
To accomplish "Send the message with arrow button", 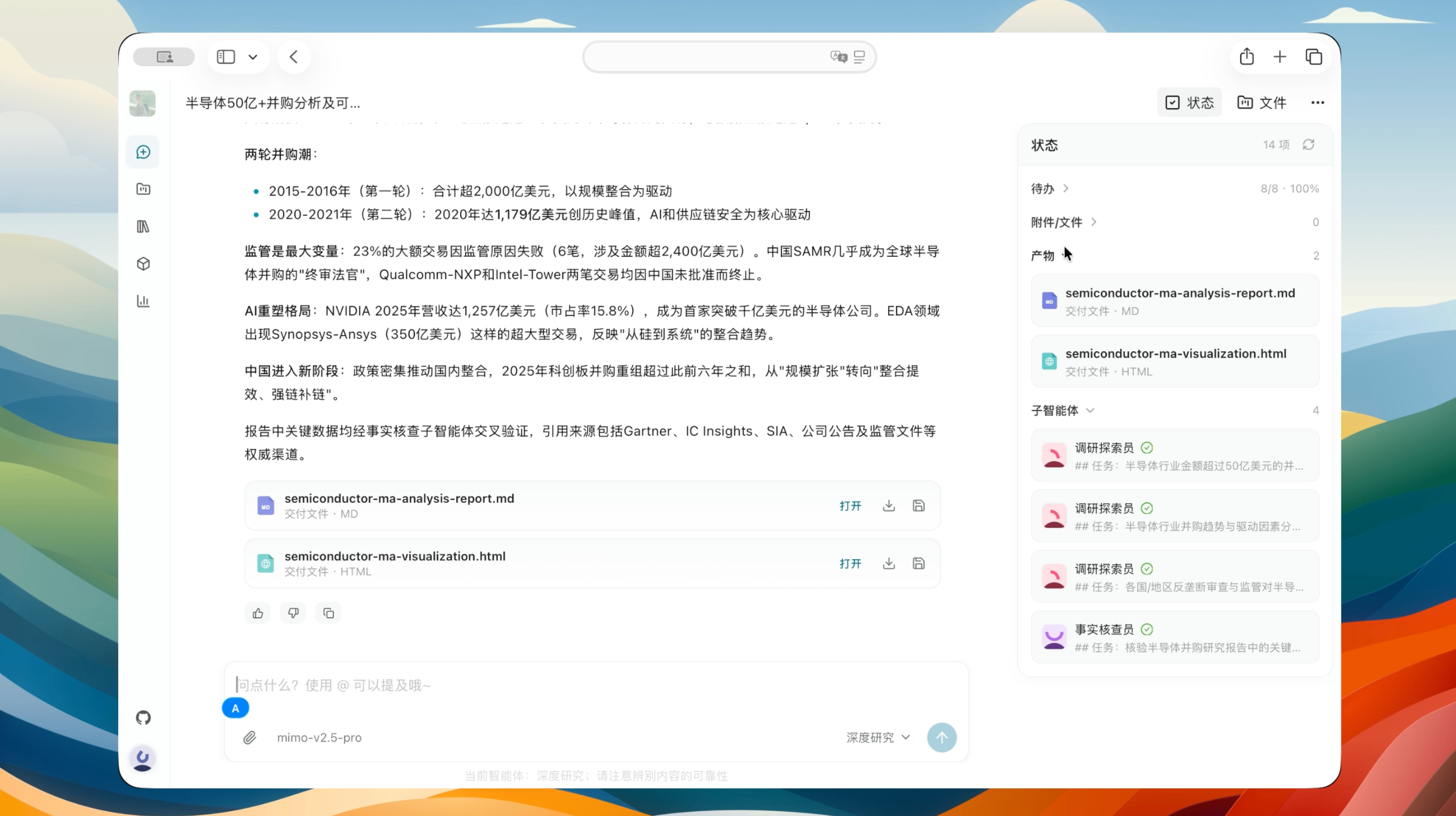I will pyautogui.click(x=941, y=737).
